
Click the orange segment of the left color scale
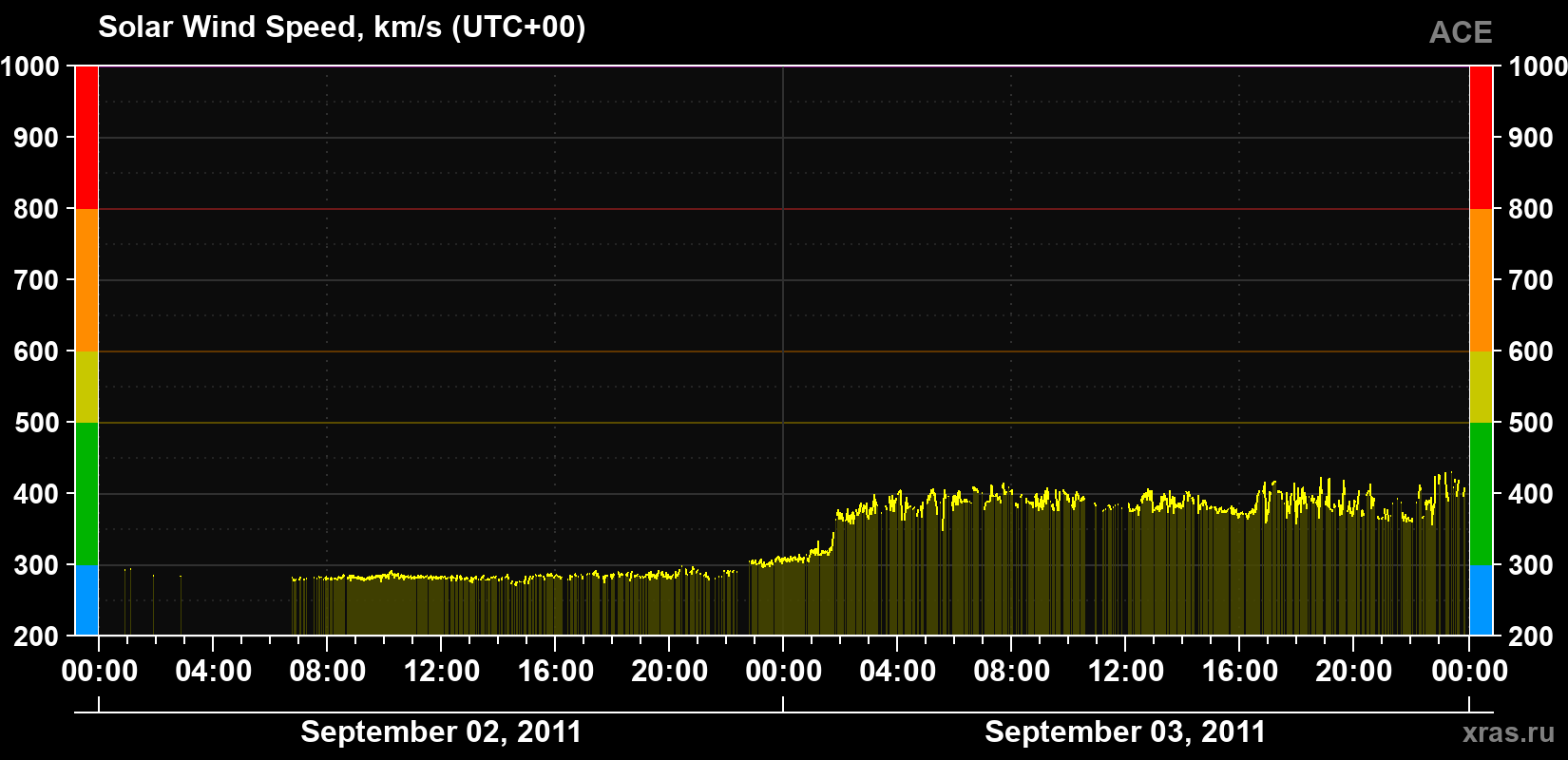click(x=86, y=280)
